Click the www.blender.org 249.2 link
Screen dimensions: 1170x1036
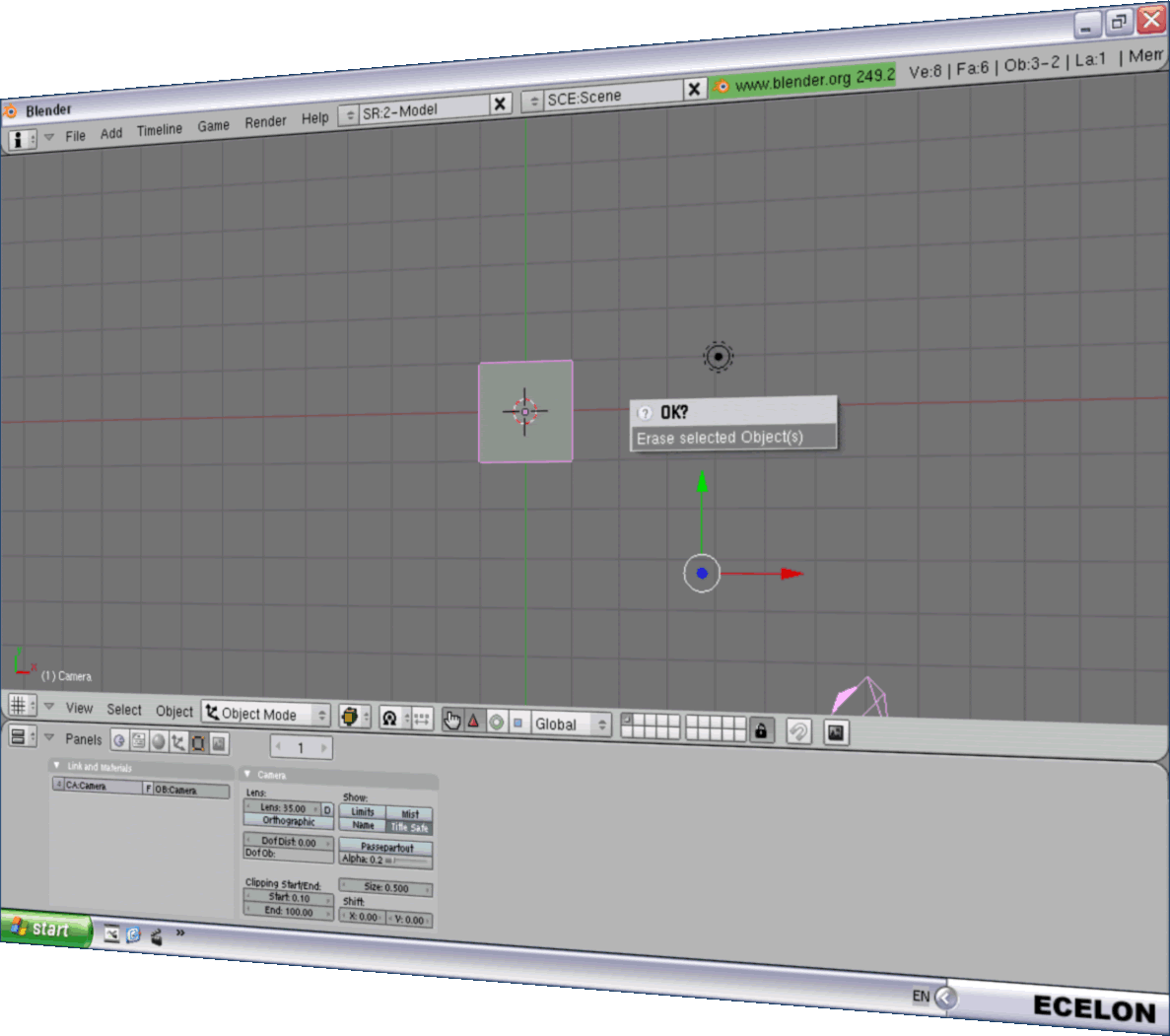click(x=814, y=79)
